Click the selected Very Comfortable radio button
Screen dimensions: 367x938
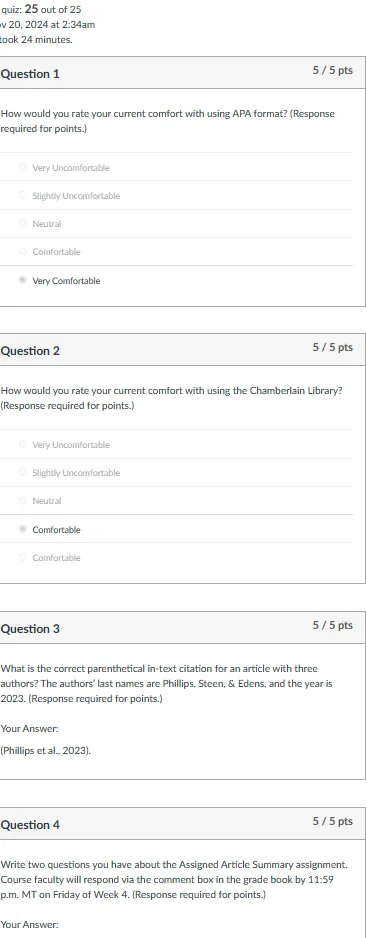click(23, 281)
